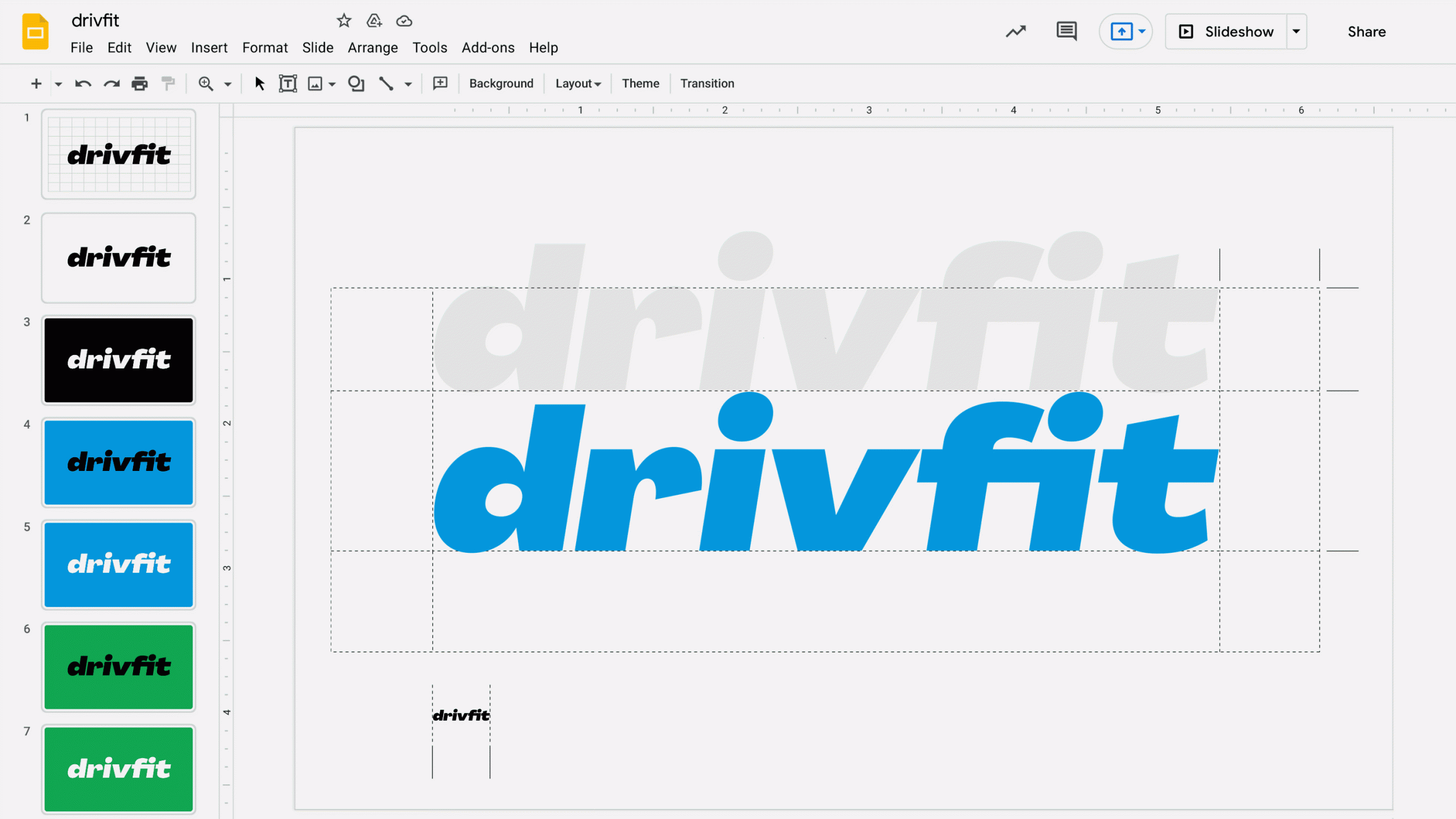Click the Share button

(x=1367, y=31)
